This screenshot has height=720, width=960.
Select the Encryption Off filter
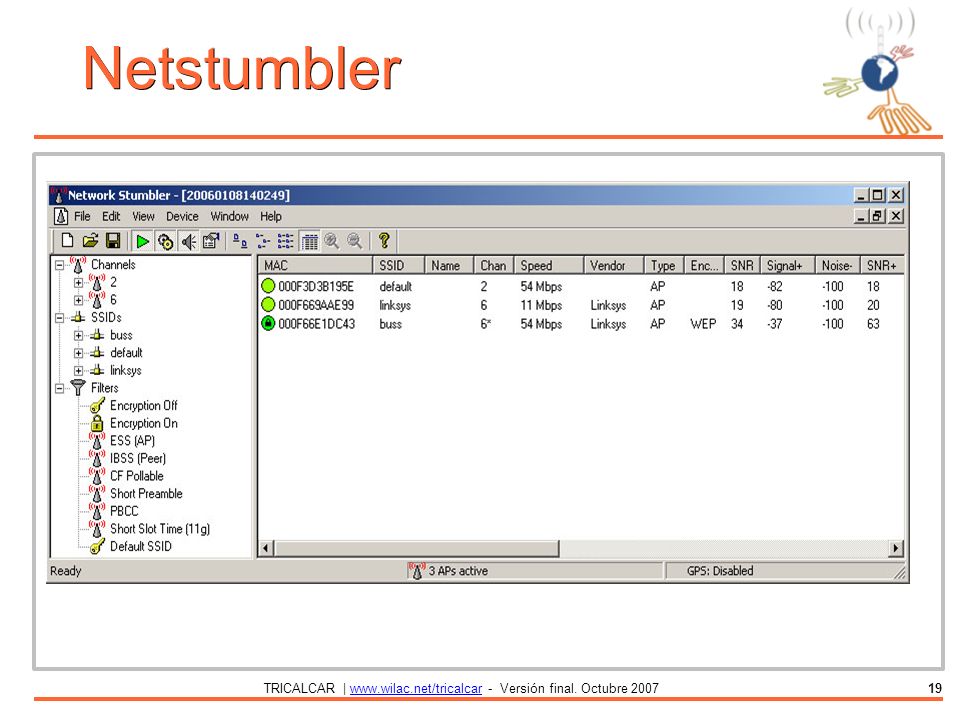point(143,405)
